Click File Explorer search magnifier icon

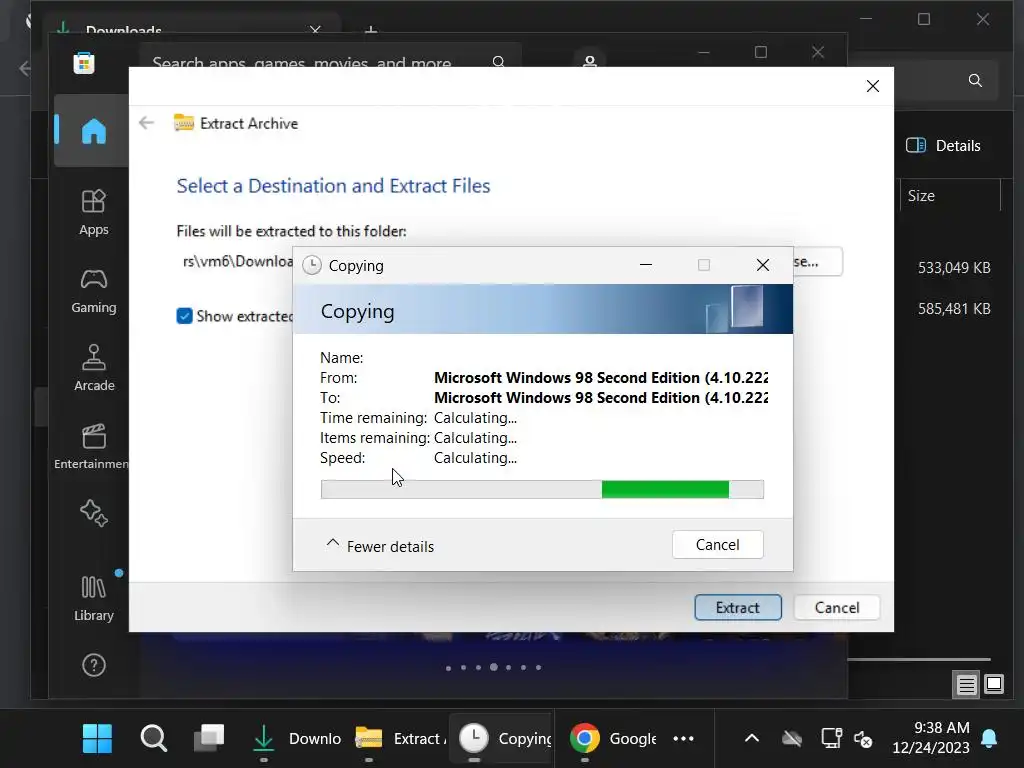975,80
